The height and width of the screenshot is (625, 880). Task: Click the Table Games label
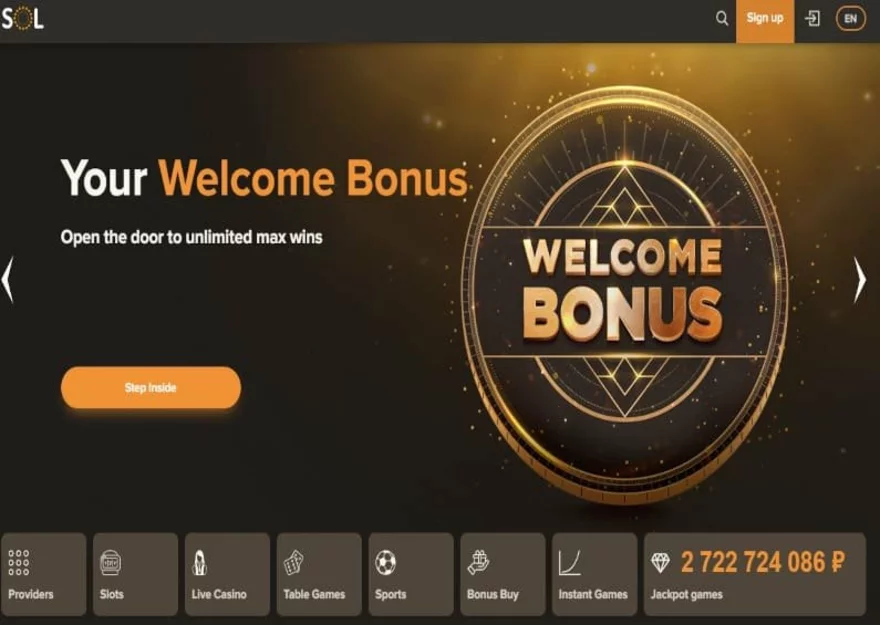pyautogui.click(x=314, y=594)
